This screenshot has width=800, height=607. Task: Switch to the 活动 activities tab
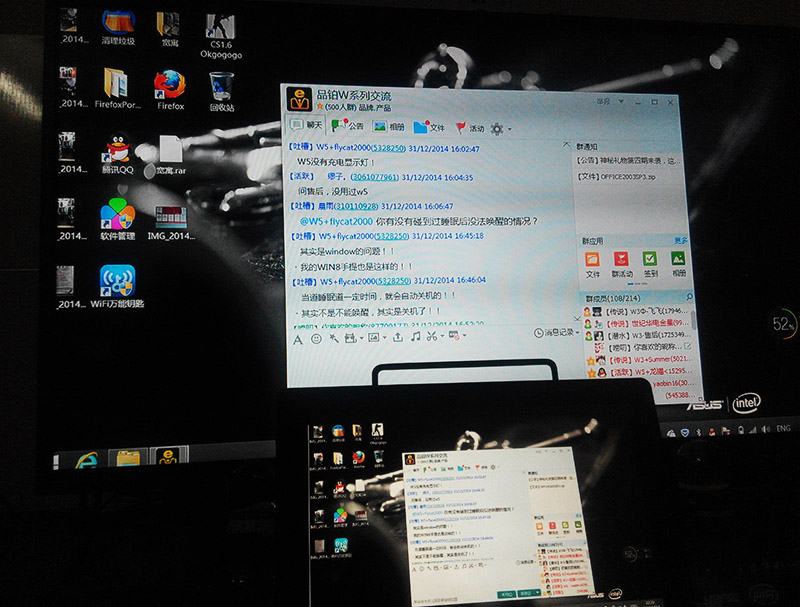[470, 128]
